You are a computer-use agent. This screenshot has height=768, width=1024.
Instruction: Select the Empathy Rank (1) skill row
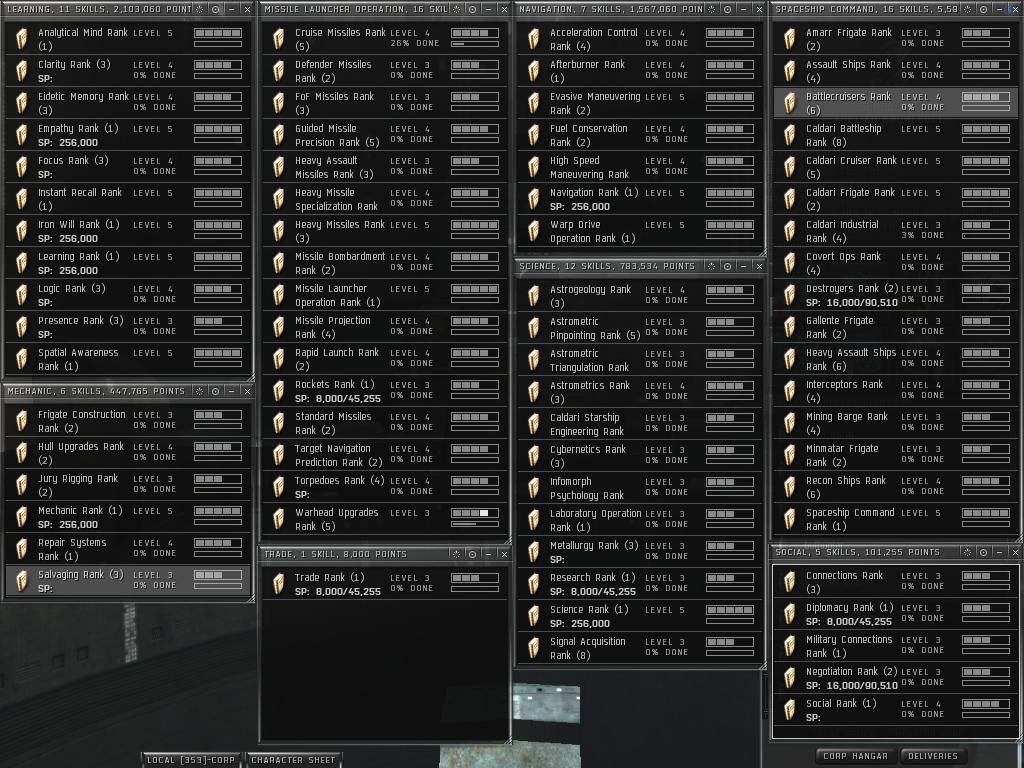click(127, 135)
